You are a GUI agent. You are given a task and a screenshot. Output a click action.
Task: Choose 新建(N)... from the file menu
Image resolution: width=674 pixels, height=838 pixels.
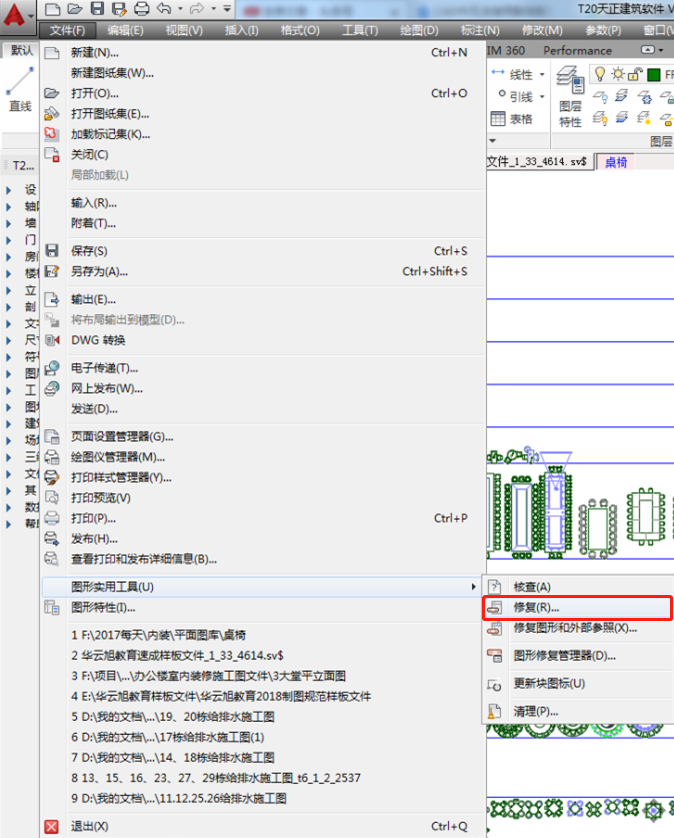pyautogui.click(x=263, y=52)
